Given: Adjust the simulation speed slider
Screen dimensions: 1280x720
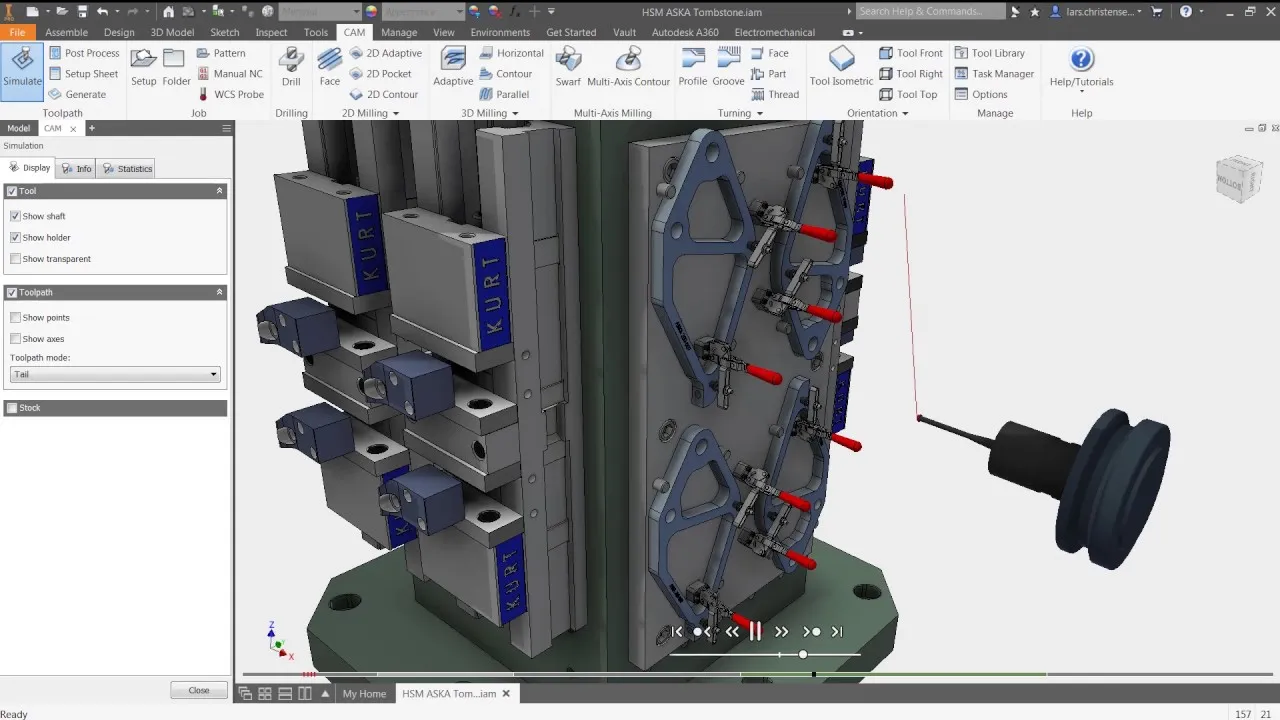Looking at the screenshot, I should click(x=803, y=654).
